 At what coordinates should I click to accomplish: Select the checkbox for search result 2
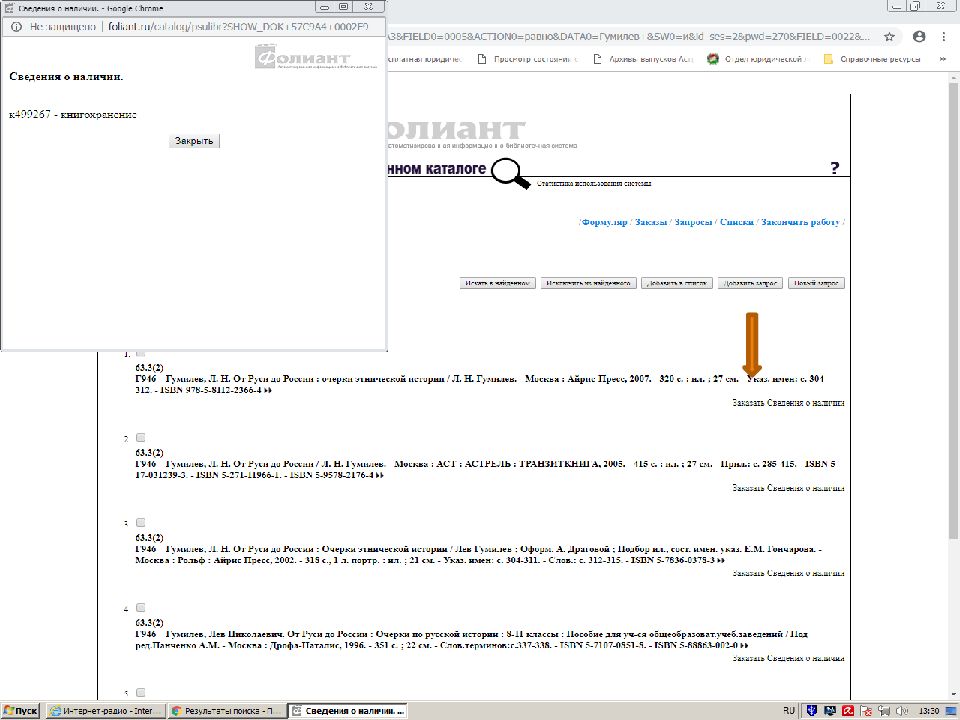tap(140, 438)
